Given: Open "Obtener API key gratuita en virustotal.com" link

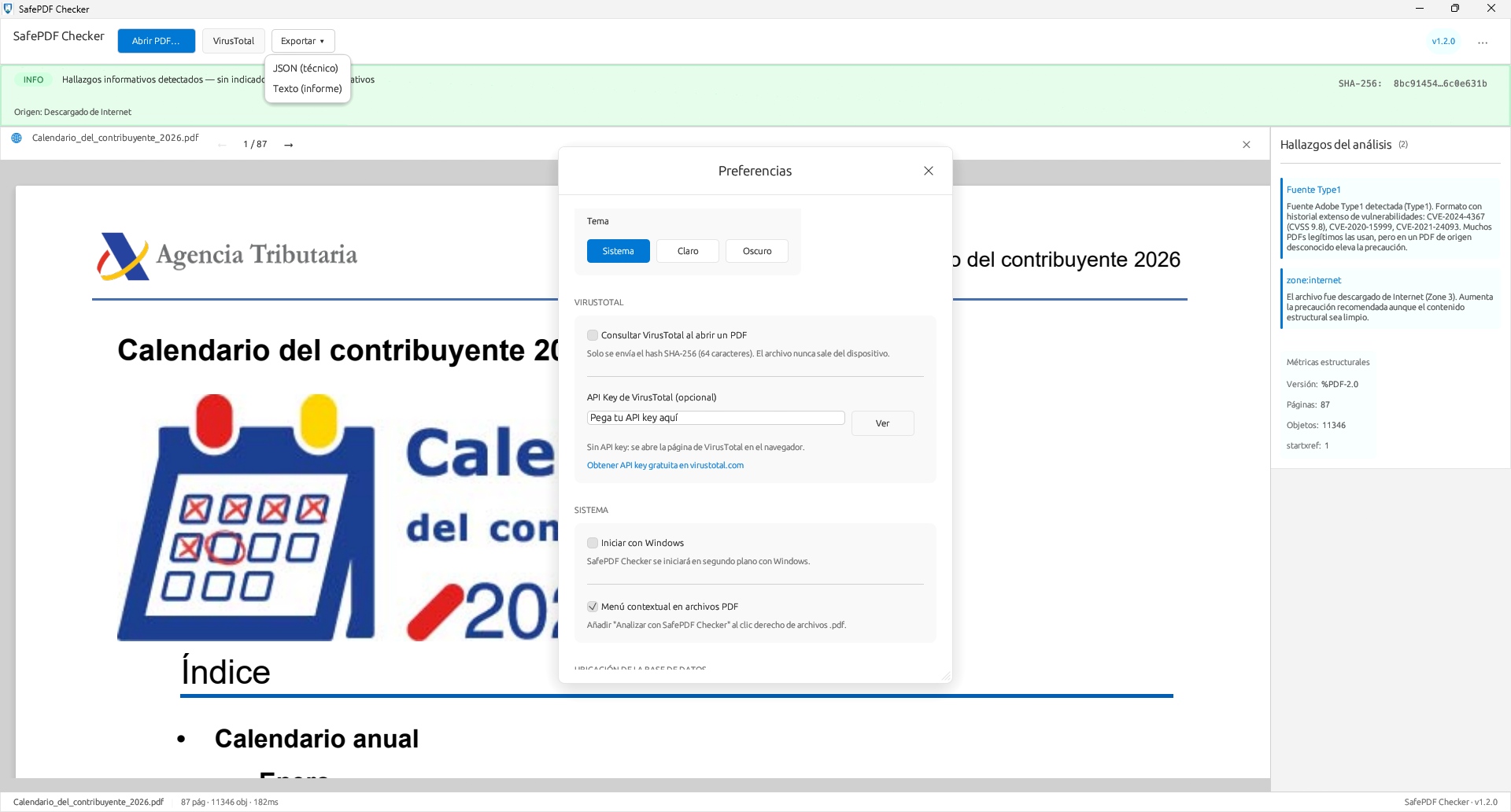Looking at the screenshot, I should pos(665,465).
